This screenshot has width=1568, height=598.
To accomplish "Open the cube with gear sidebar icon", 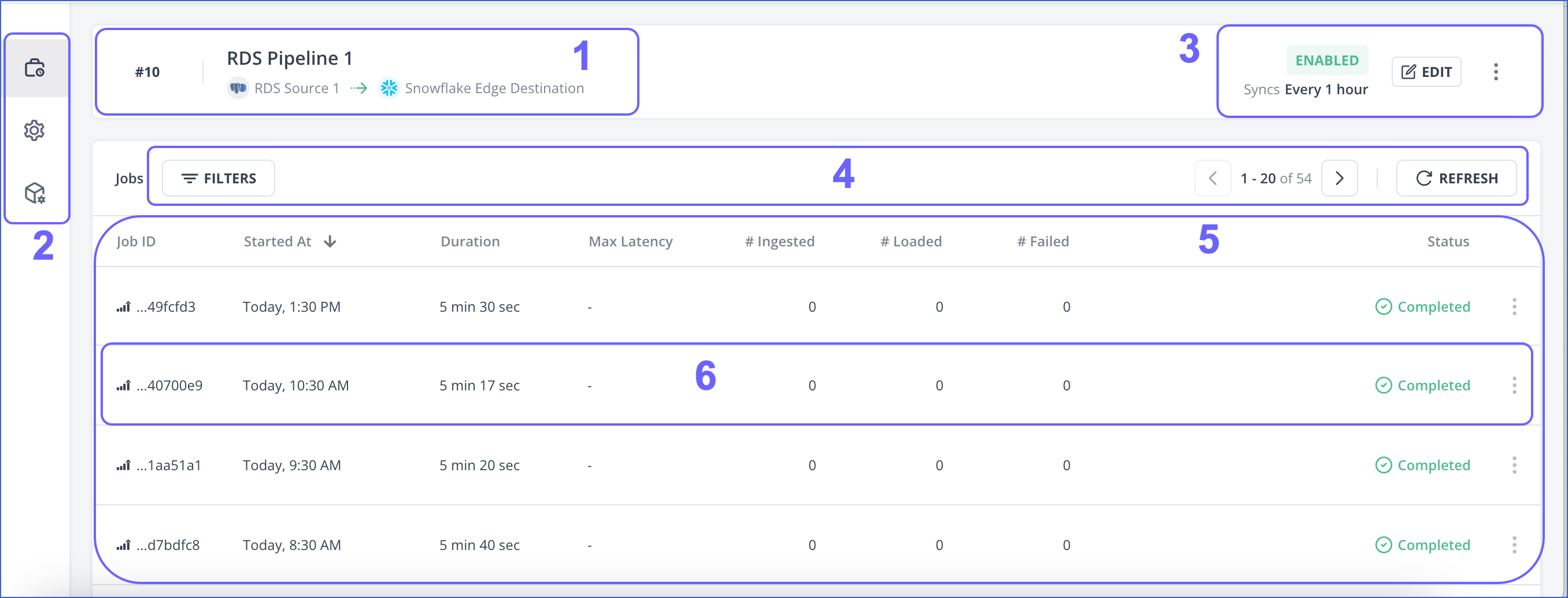I will 35,193.
